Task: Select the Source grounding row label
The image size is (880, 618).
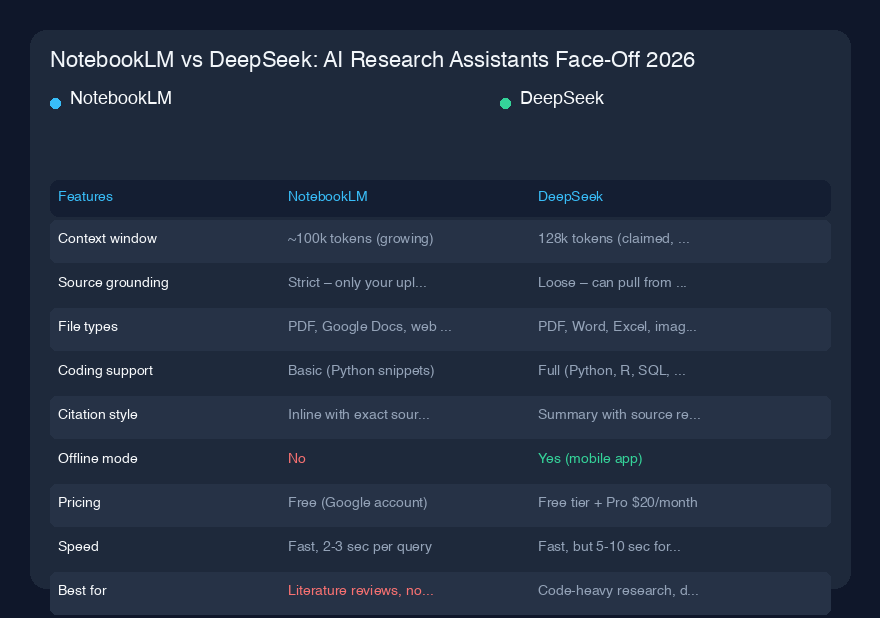Action: [x=113, y=282]
